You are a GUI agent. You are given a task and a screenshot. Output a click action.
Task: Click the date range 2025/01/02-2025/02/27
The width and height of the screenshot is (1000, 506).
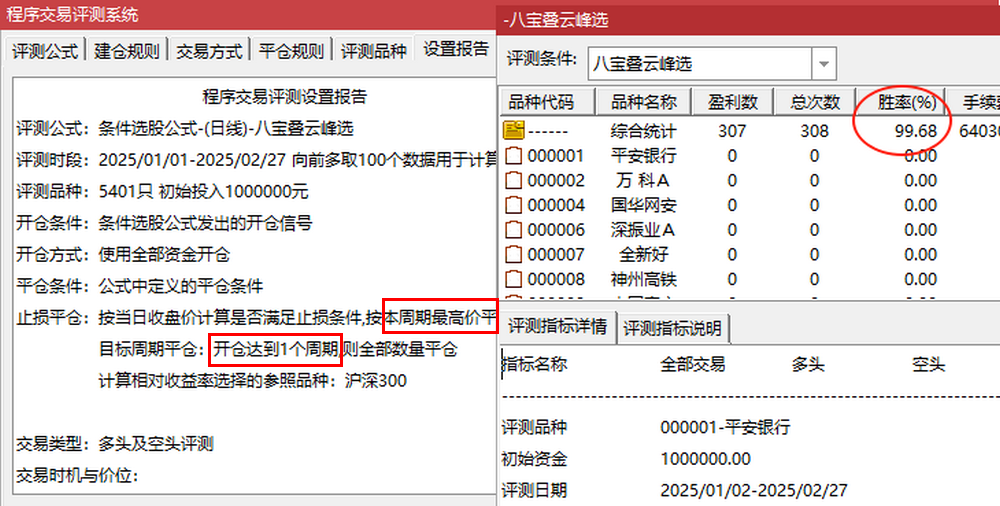click(x=754, y=490)
